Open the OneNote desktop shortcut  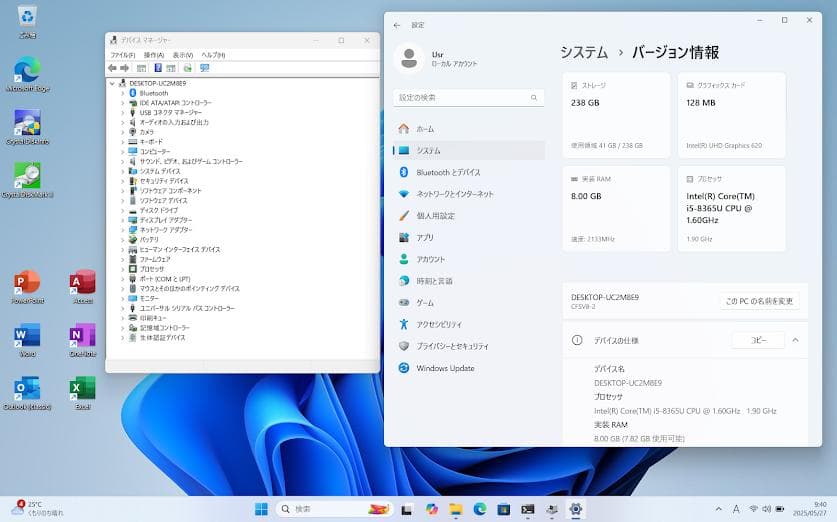(83, 340)
